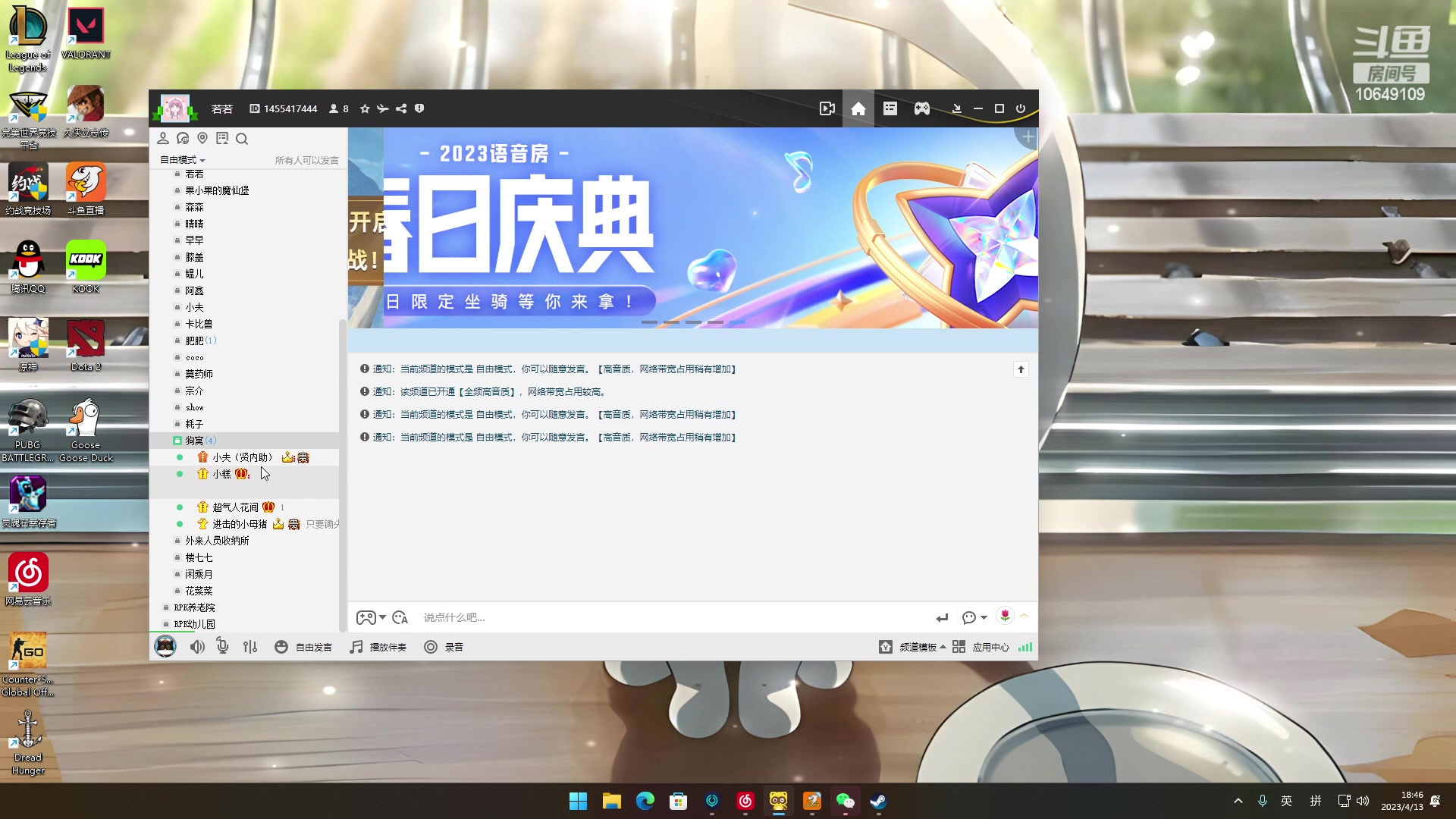Mute the microphone in the bottom toolbar

tap(222, 646)
